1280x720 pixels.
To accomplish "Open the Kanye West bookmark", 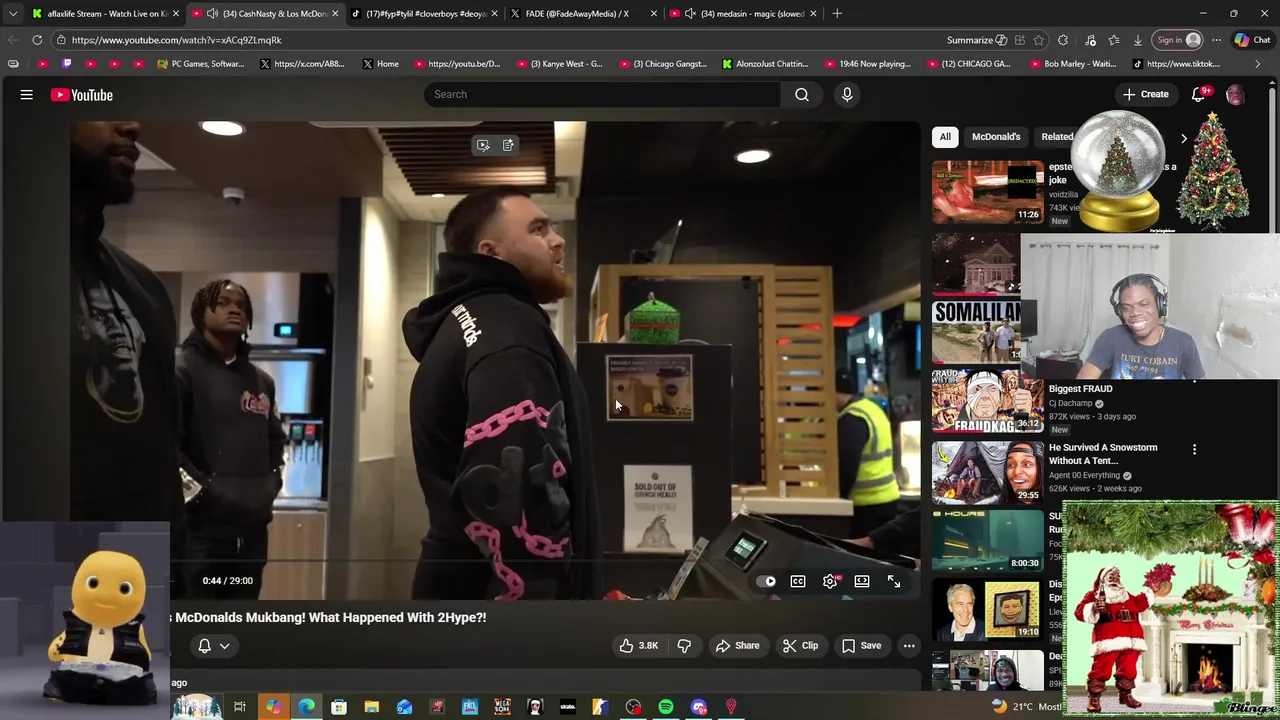I will 559,64.
